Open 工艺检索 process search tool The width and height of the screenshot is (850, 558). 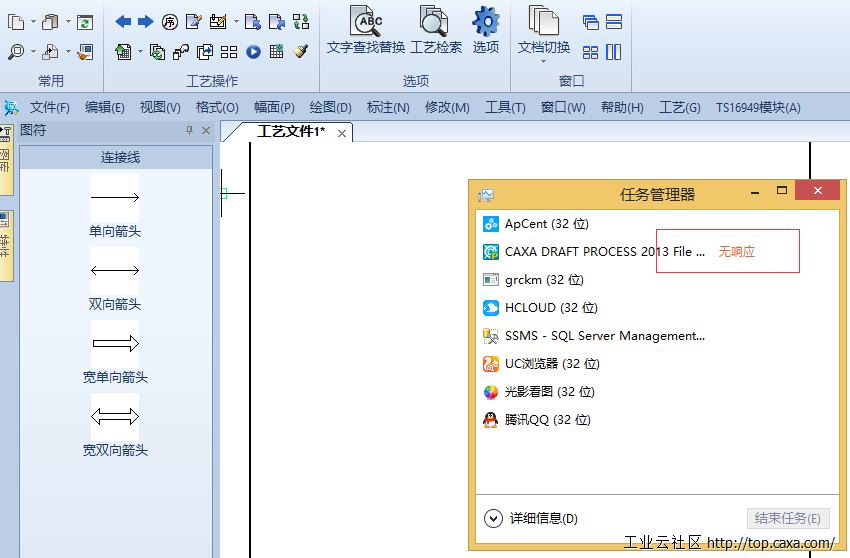tap(436, 30)
